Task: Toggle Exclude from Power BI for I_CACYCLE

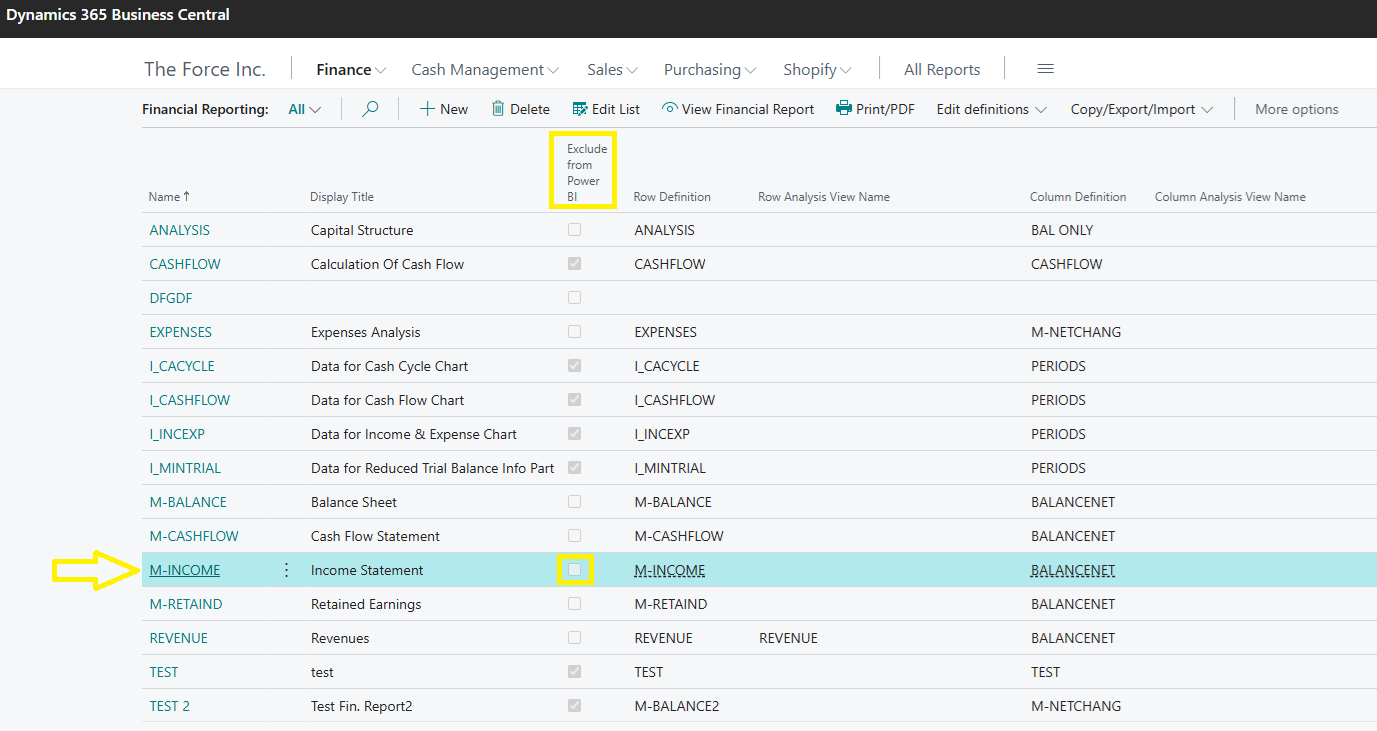Action: click(574, 366)
